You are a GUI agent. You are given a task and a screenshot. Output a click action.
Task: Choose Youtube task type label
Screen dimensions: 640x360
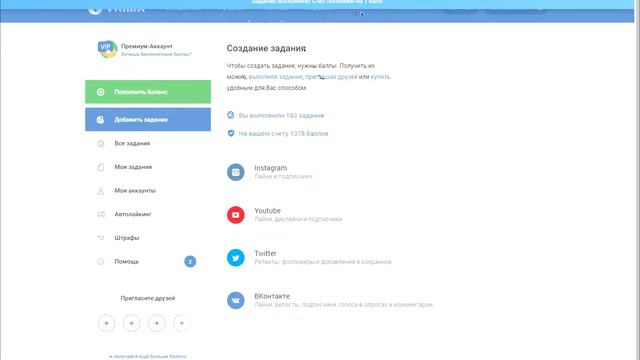pyautogui.click(x=267, y=211)
